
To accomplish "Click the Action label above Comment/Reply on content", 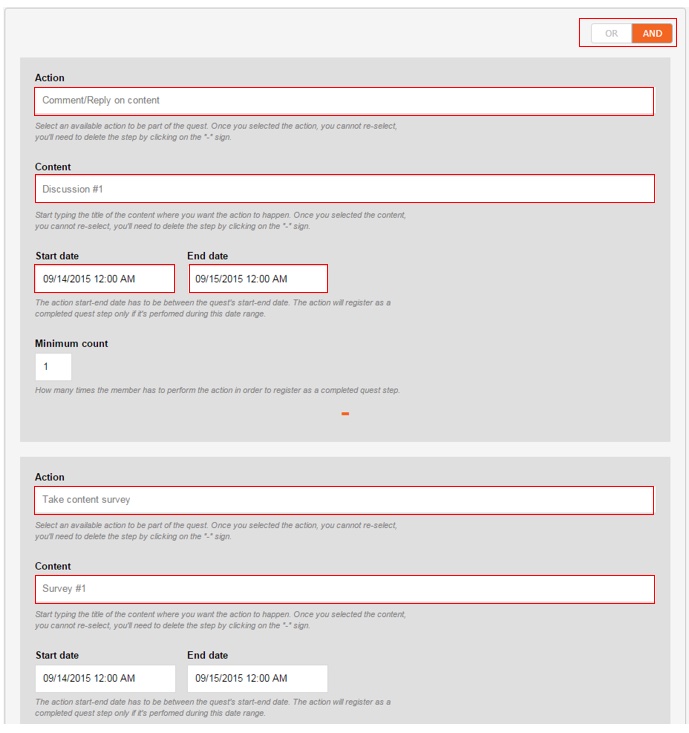I will click(x=50, y=78).
